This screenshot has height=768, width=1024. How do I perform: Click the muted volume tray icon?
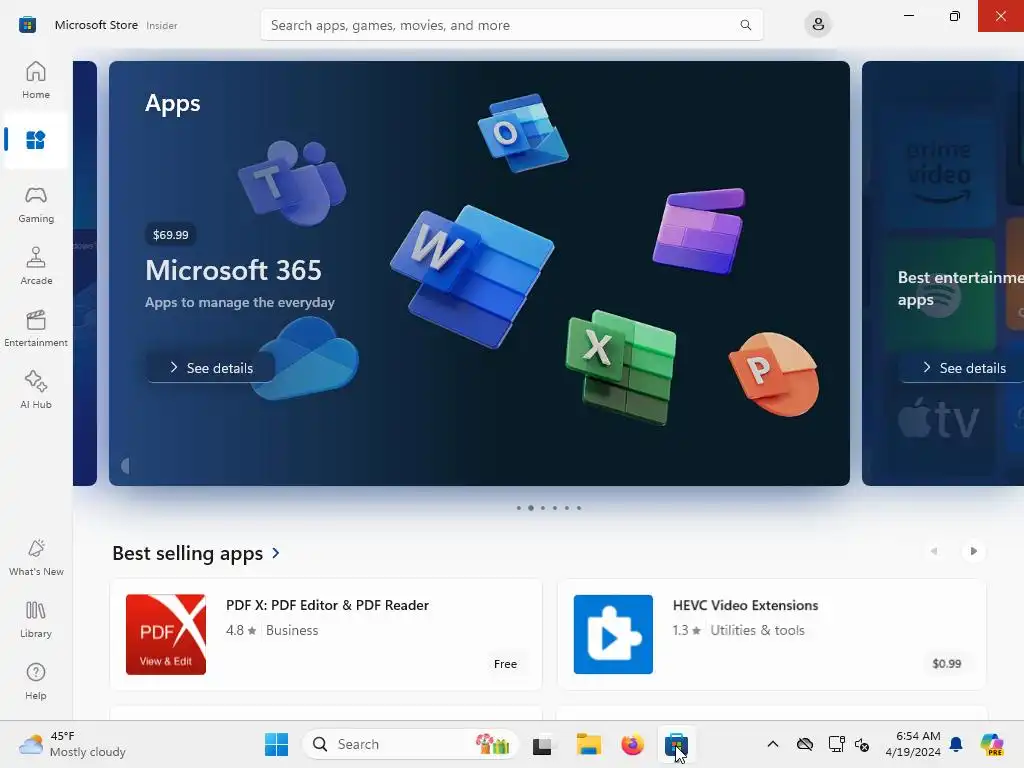862,744
